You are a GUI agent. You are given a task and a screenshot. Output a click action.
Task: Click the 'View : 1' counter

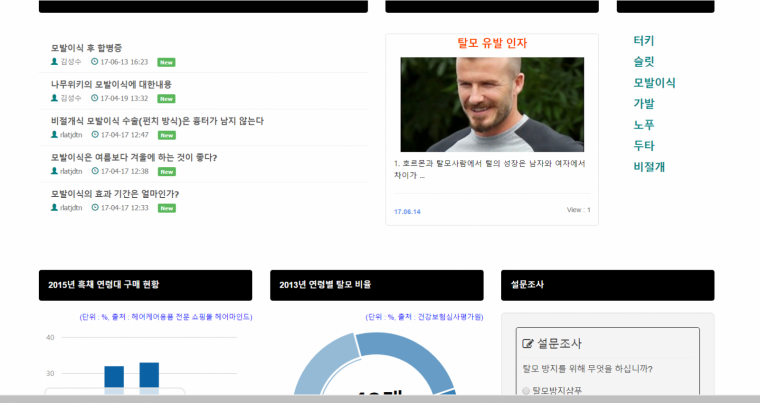[579, 210]
